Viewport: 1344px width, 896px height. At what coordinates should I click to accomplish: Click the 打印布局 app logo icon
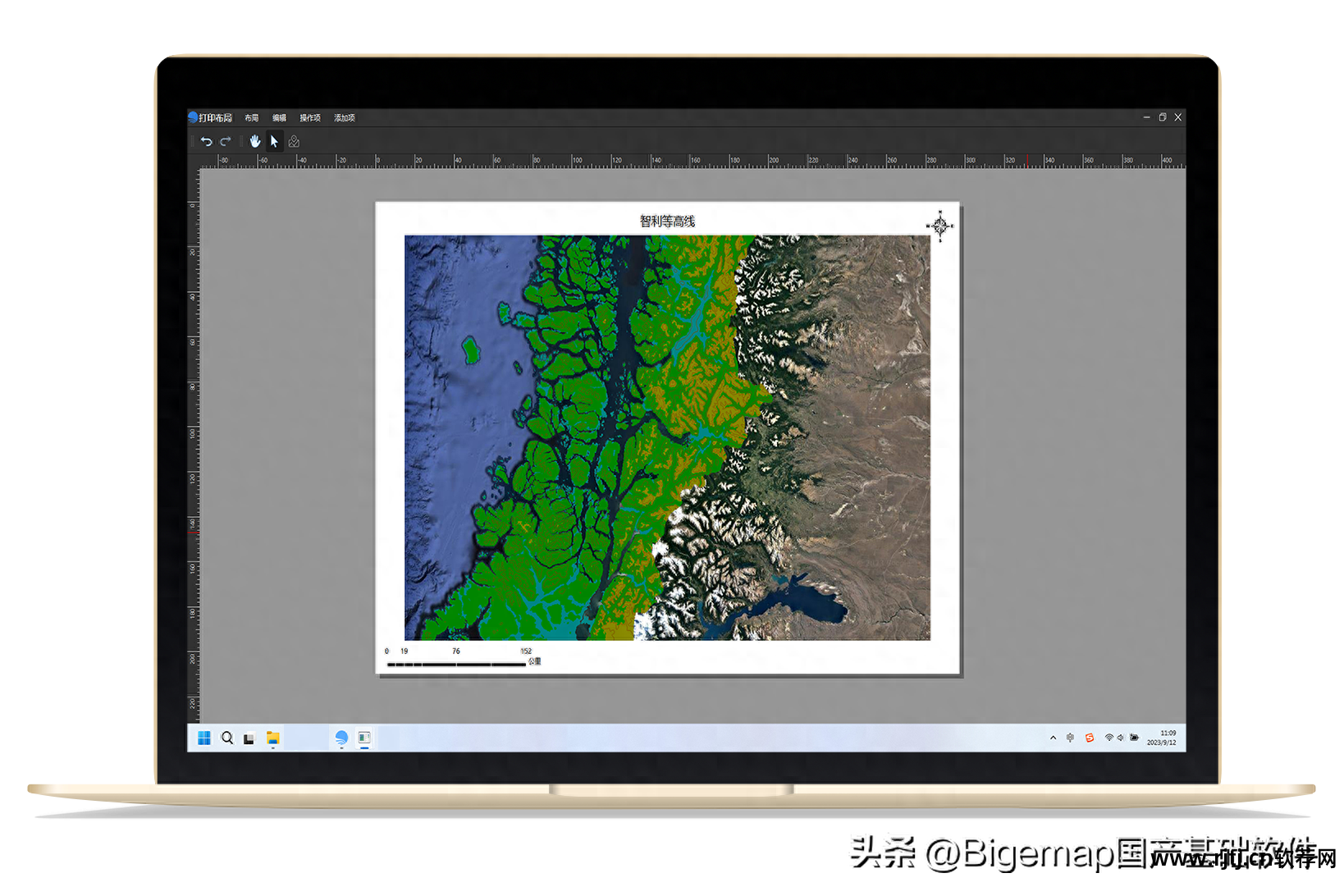tap(193, 117)
